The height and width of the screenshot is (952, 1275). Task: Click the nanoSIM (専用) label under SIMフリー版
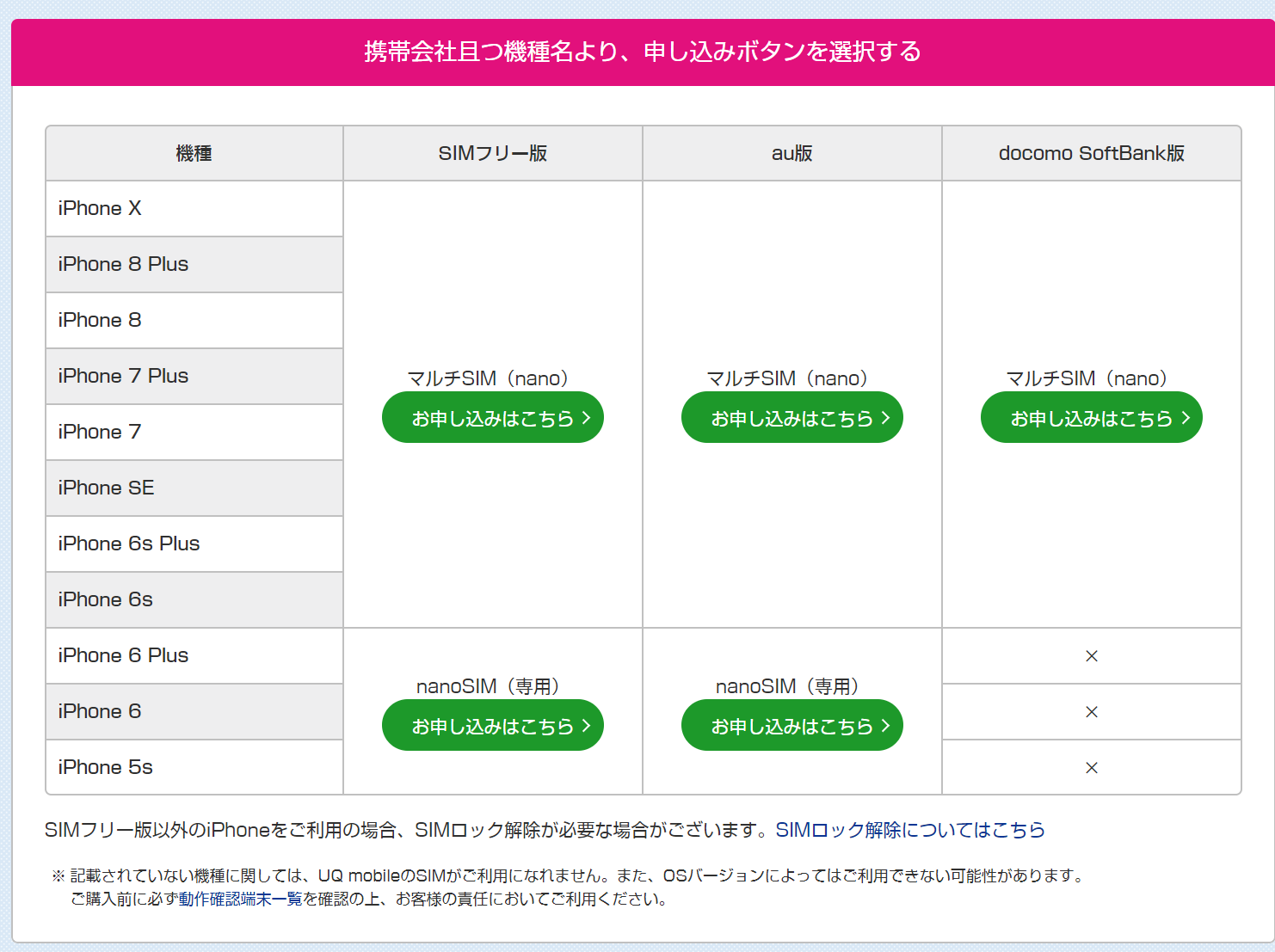click(488, 686)
